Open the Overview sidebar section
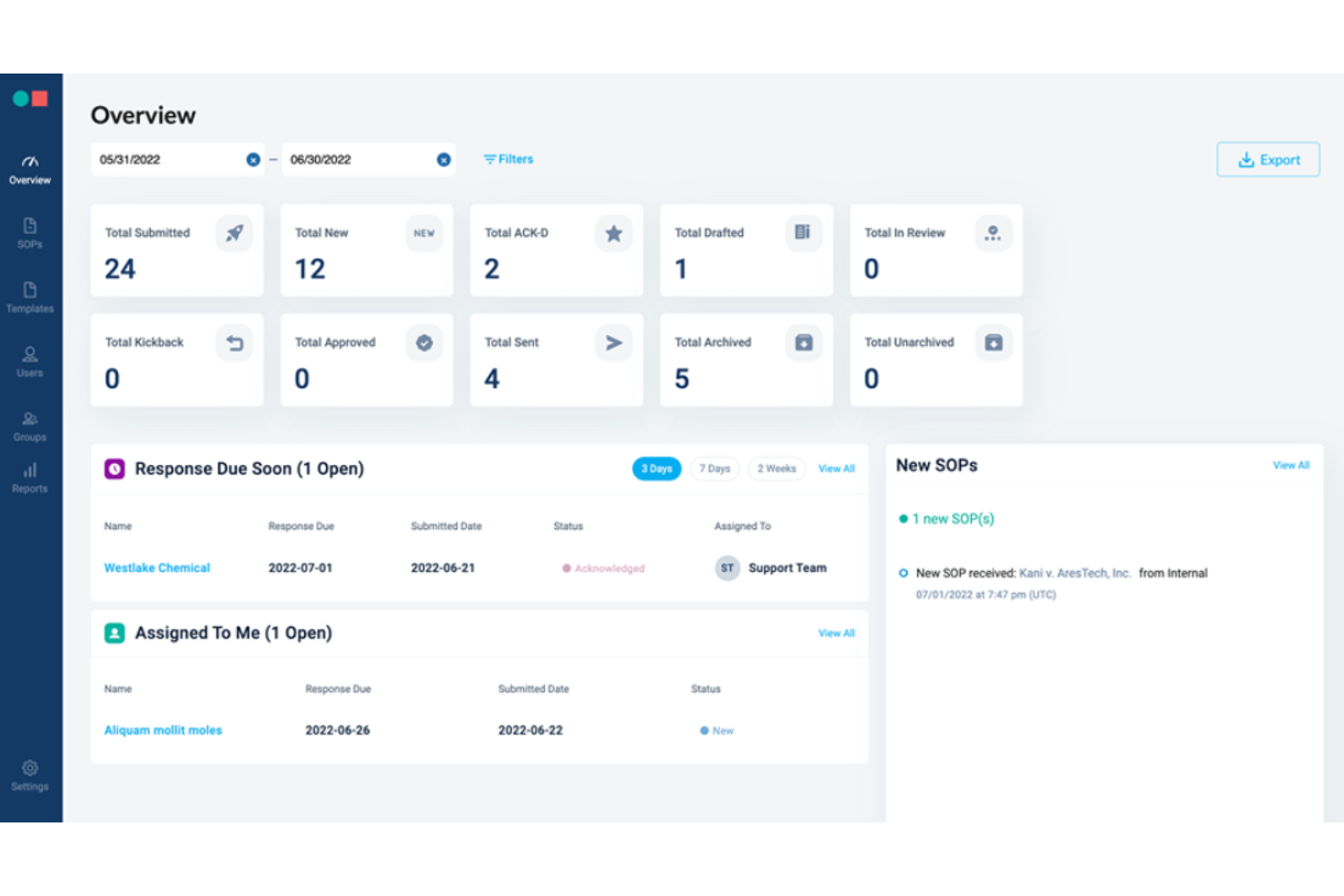 30,170
